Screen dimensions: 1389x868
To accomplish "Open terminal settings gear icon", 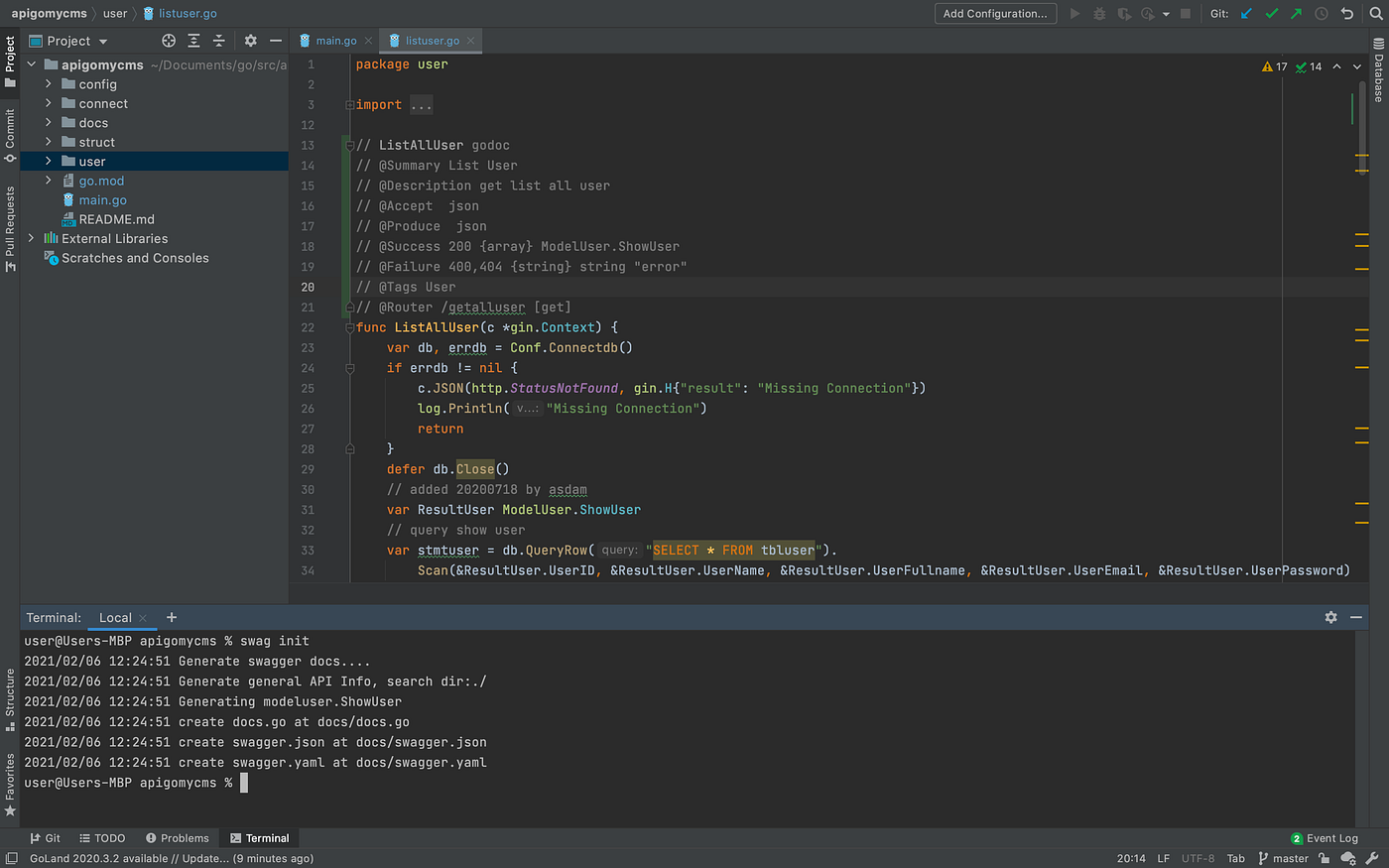I will [1330, 617].
